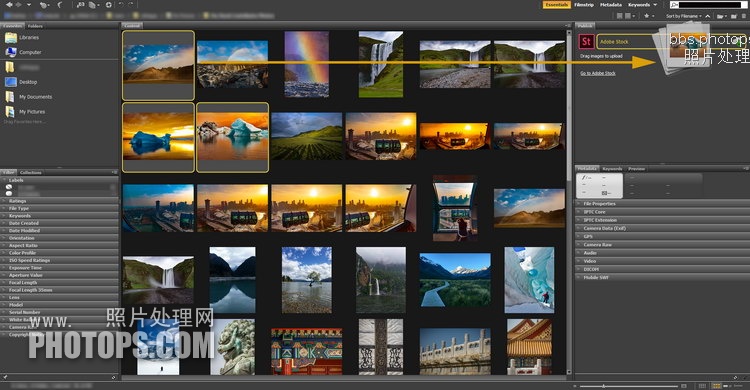The height and width of the screenshot is (390, 750).
Task: Click the Go back arrow in toolbar
Action: (9, 5)
